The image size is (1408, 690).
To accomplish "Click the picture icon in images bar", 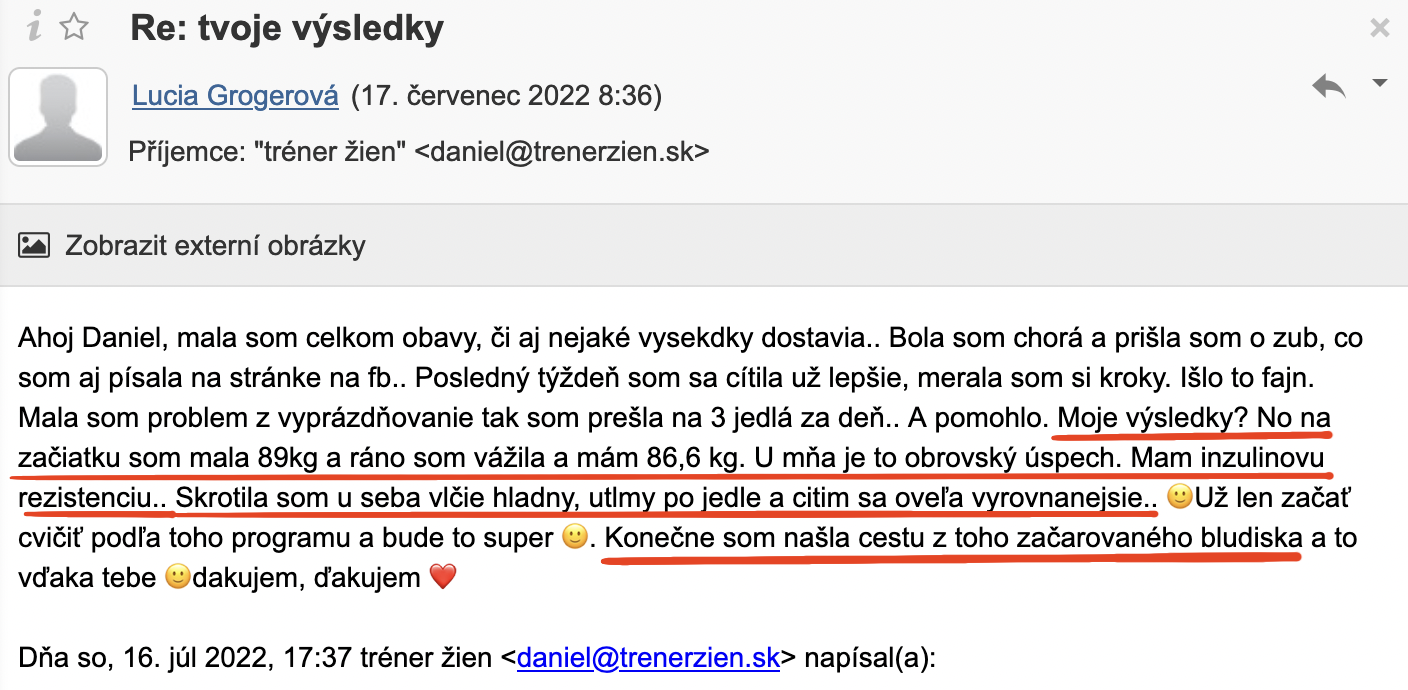I will 34,244.
